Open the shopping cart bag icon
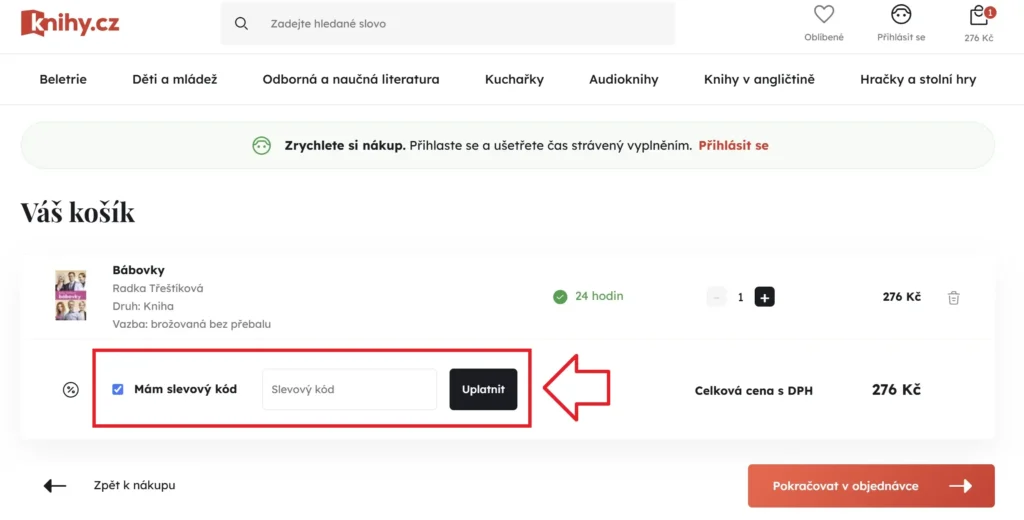1024x520 pixels. (x=978, y=14)
